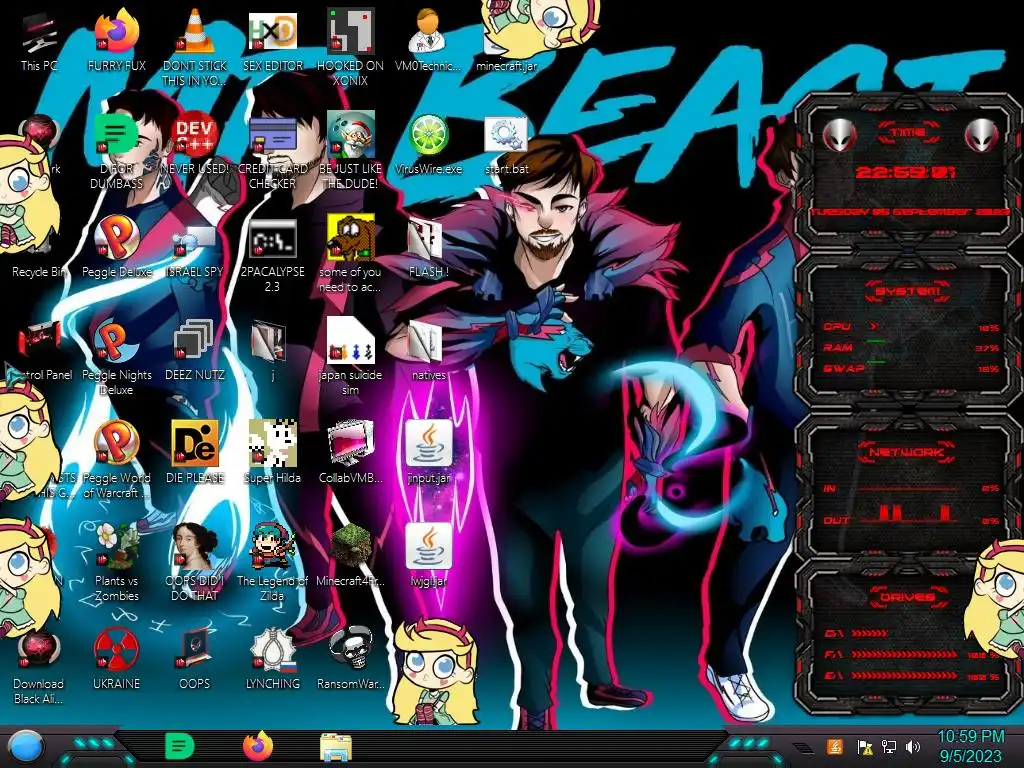Viewport: 1024px width, 768px height.
Task: Open the natives folder
Action: point(428,351)
